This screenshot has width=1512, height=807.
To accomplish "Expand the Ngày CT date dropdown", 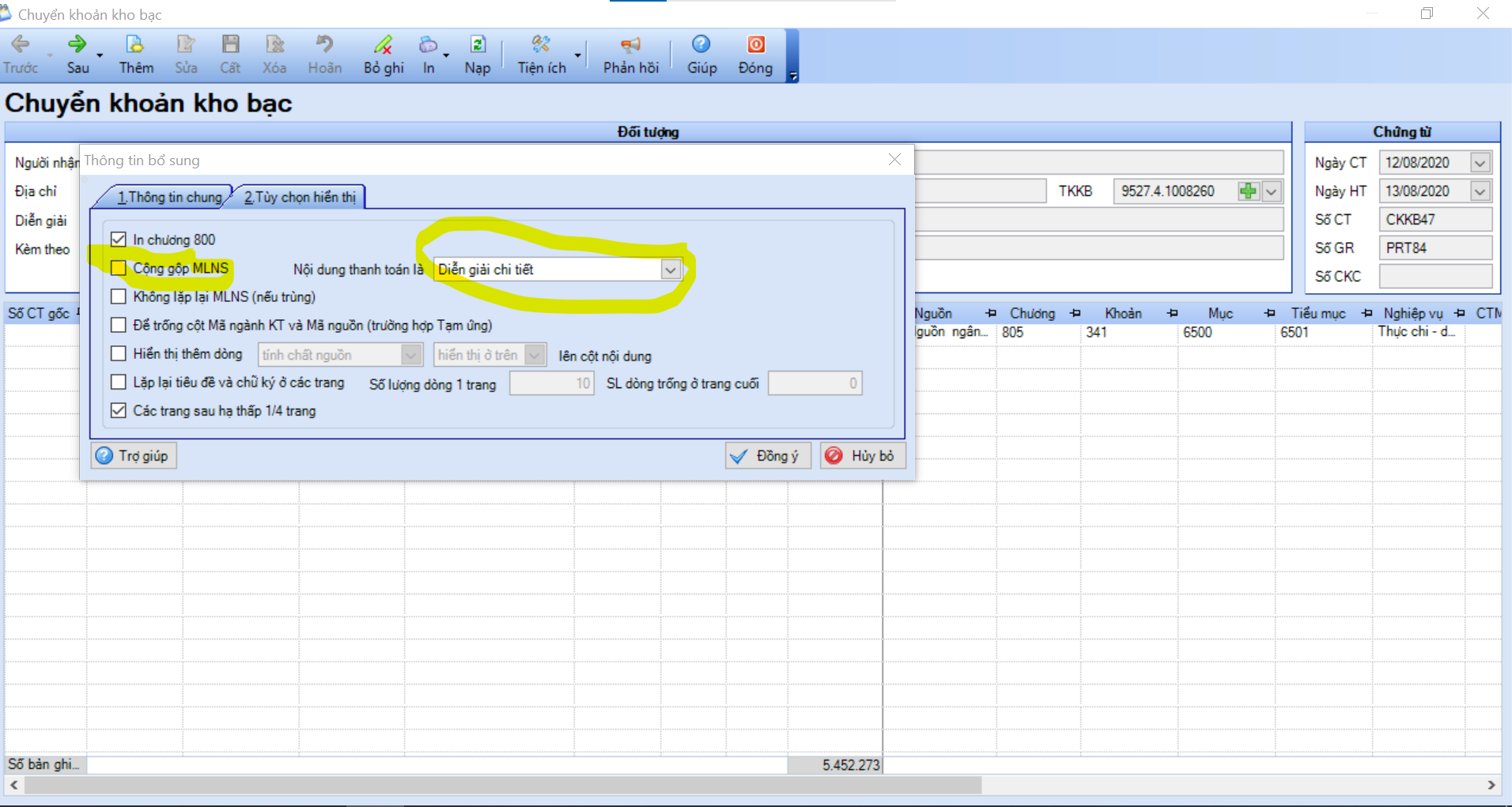I will coord(1480,163).
